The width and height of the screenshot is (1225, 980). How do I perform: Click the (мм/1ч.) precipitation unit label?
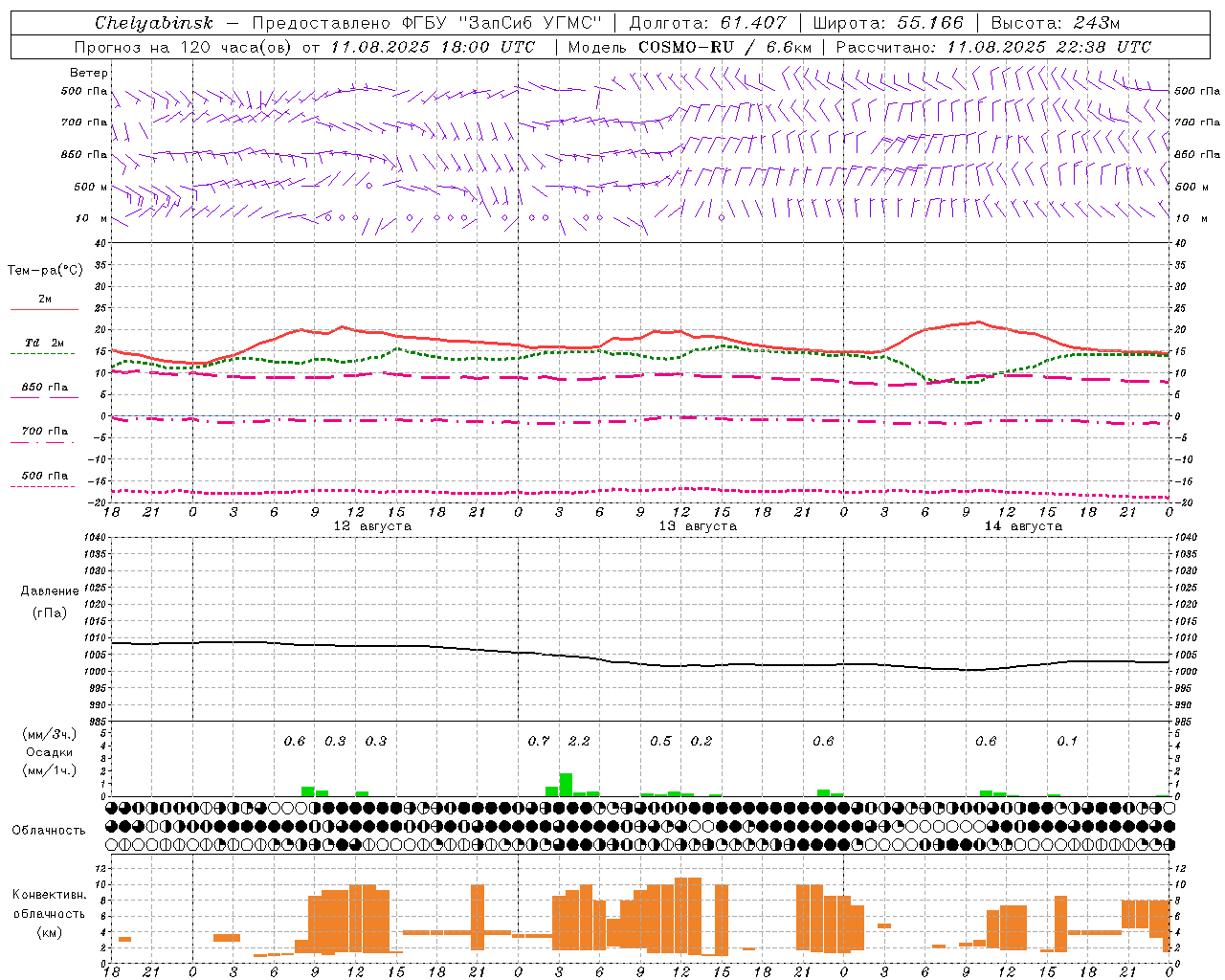pyautogui.click(x=50, y=770)
